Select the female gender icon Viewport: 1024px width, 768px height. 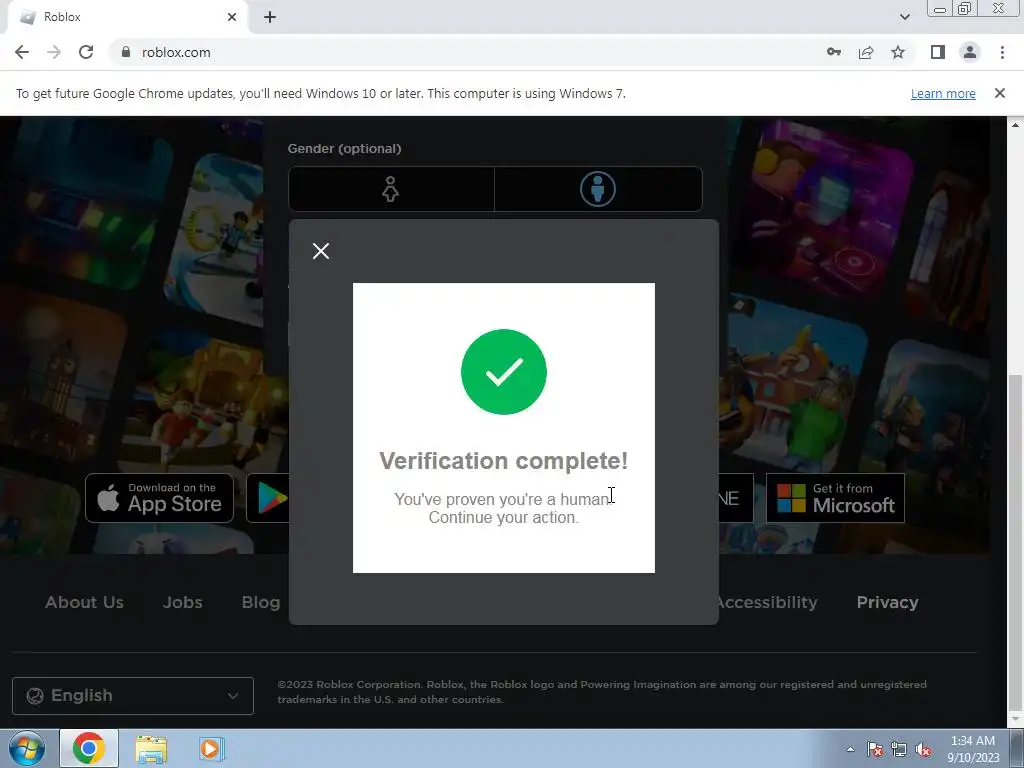[x=391, y=189]
